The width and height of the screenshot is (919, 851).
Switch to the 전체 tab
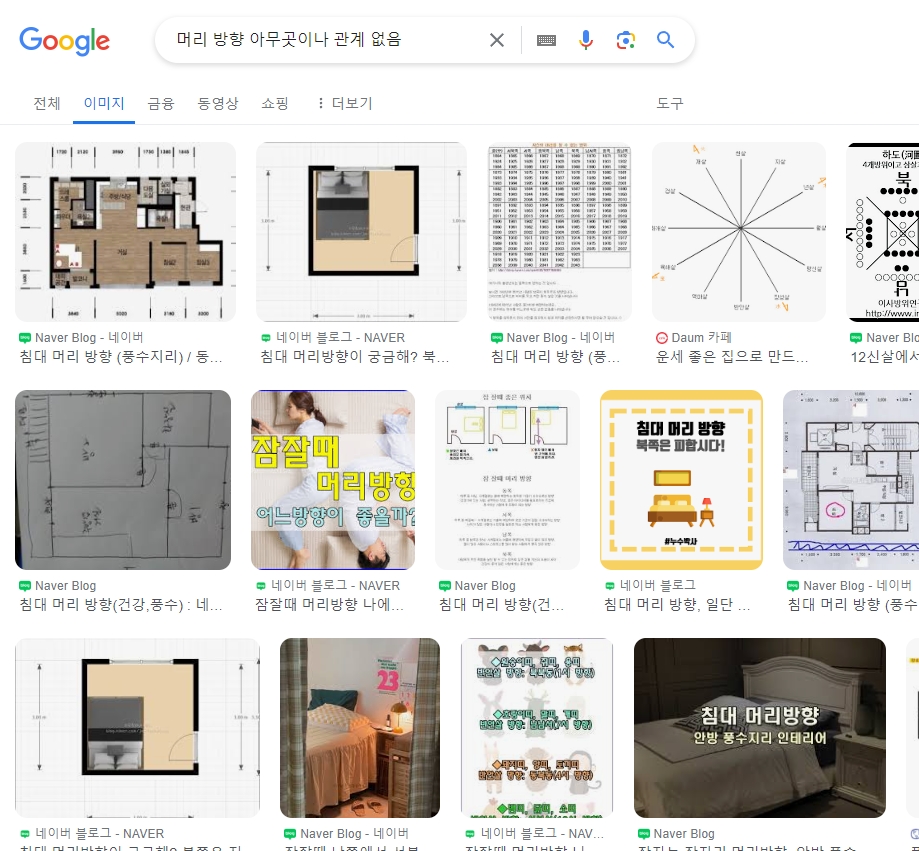coord(47,103)
